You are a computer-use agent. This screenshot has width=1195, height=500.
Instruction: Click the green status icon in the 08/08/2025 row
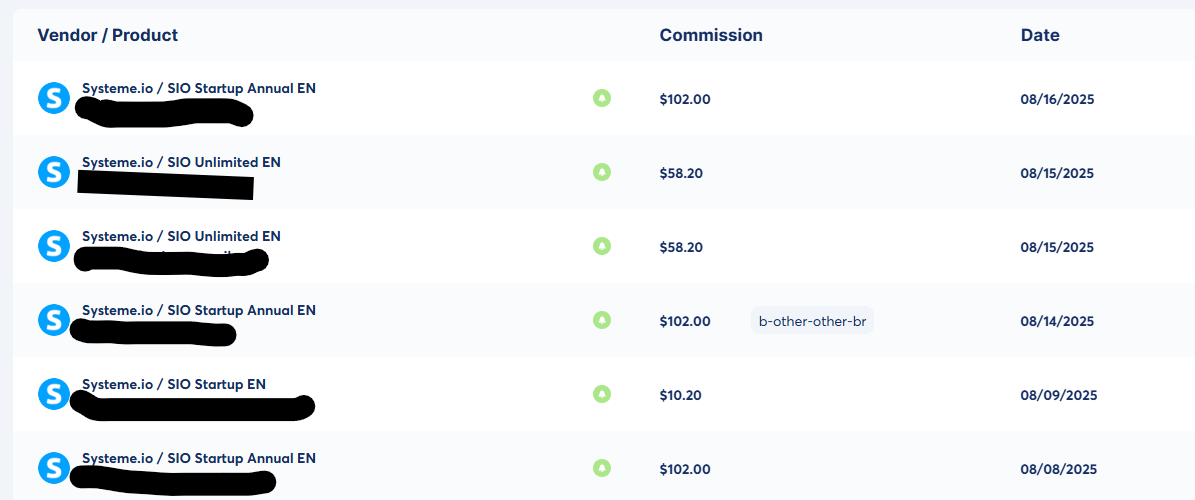point(602,468)
